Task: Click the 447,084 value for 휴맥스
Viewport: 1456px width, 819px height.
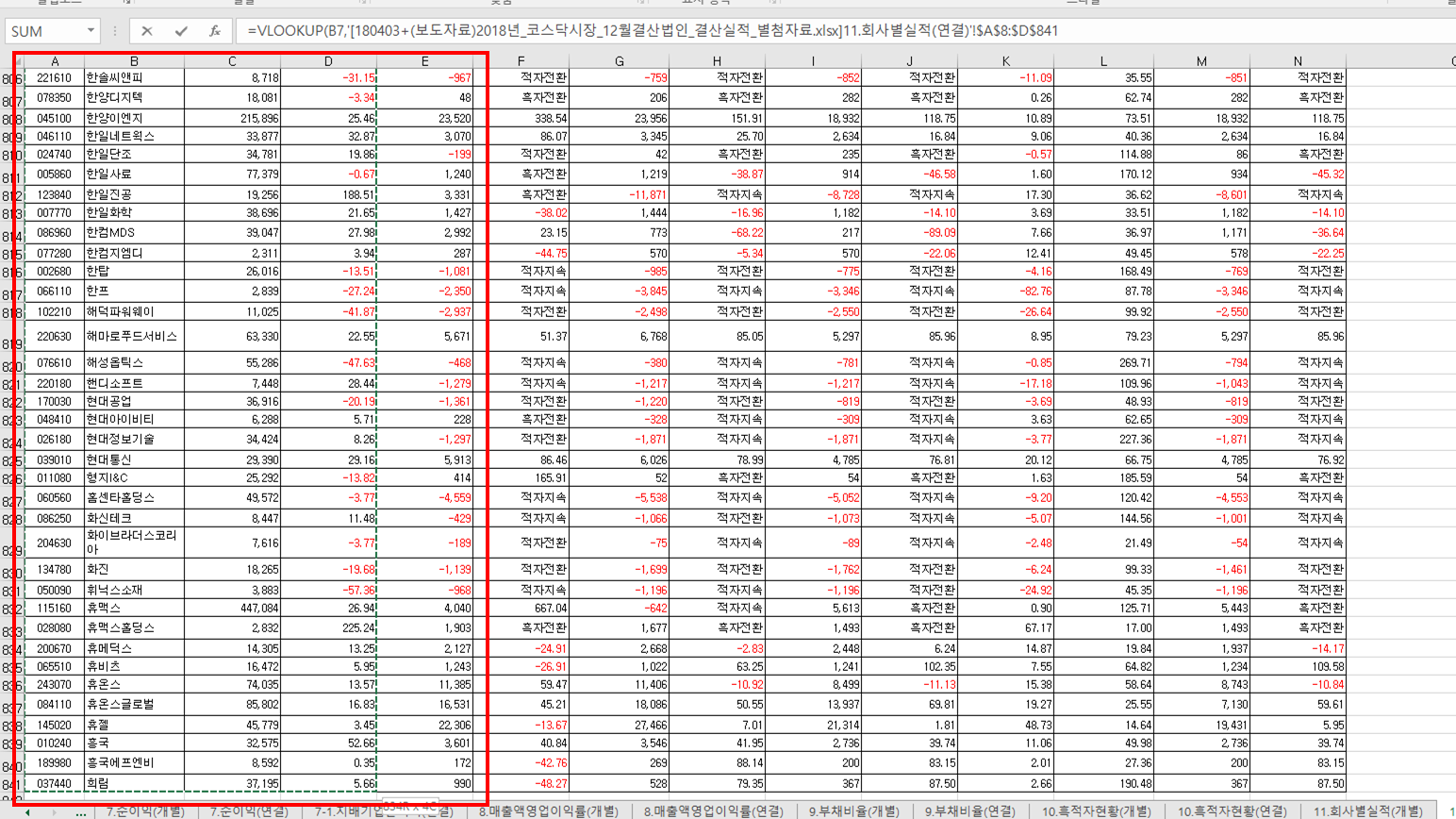Action: coord(232,608)
